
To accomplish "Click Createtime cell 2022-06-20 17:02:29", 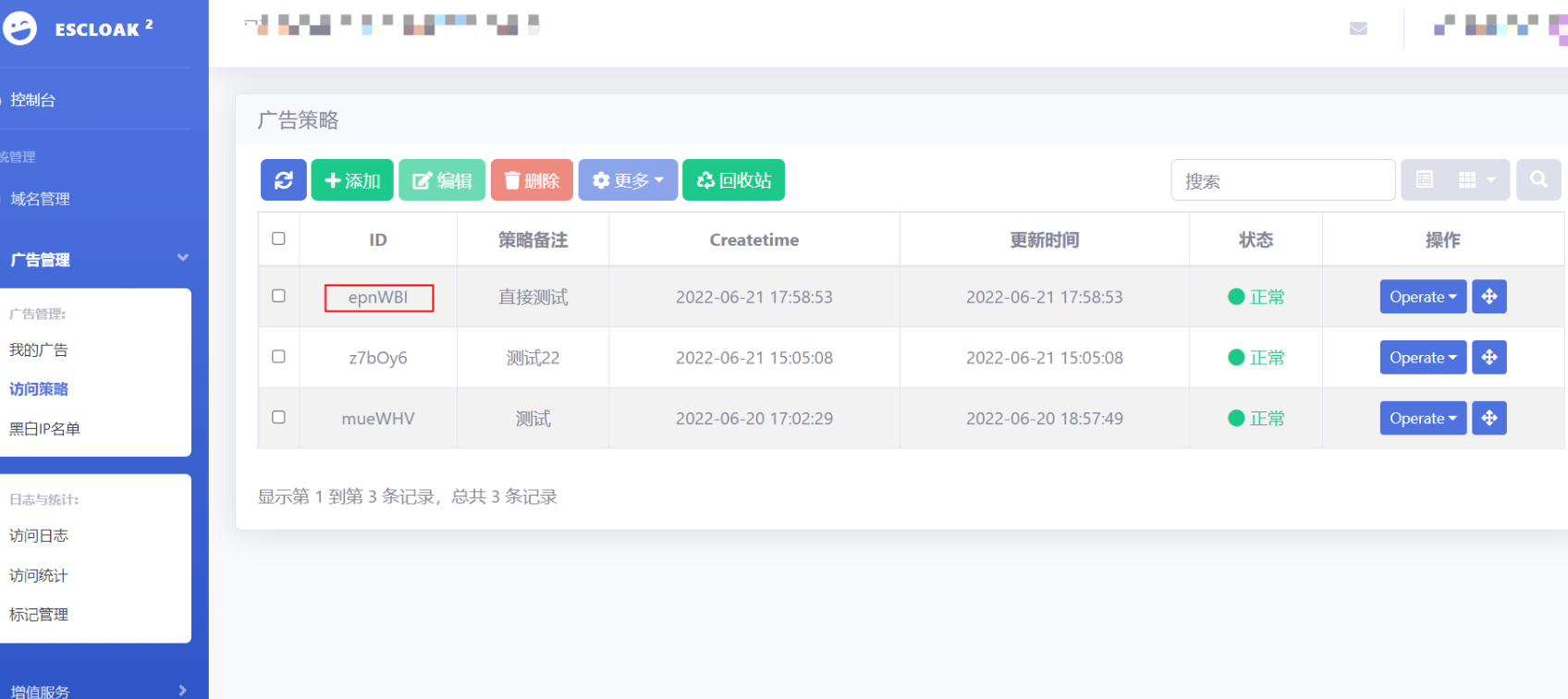I will coord(754,419).
